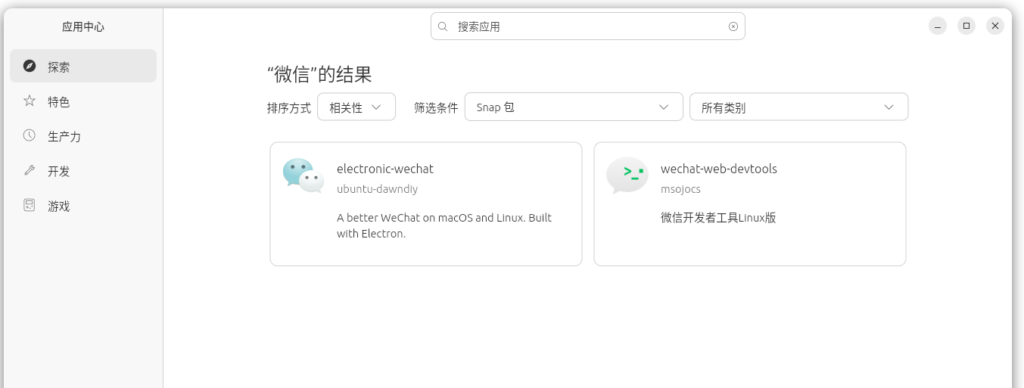Click the 应用中心 window title text

[83, 27]
